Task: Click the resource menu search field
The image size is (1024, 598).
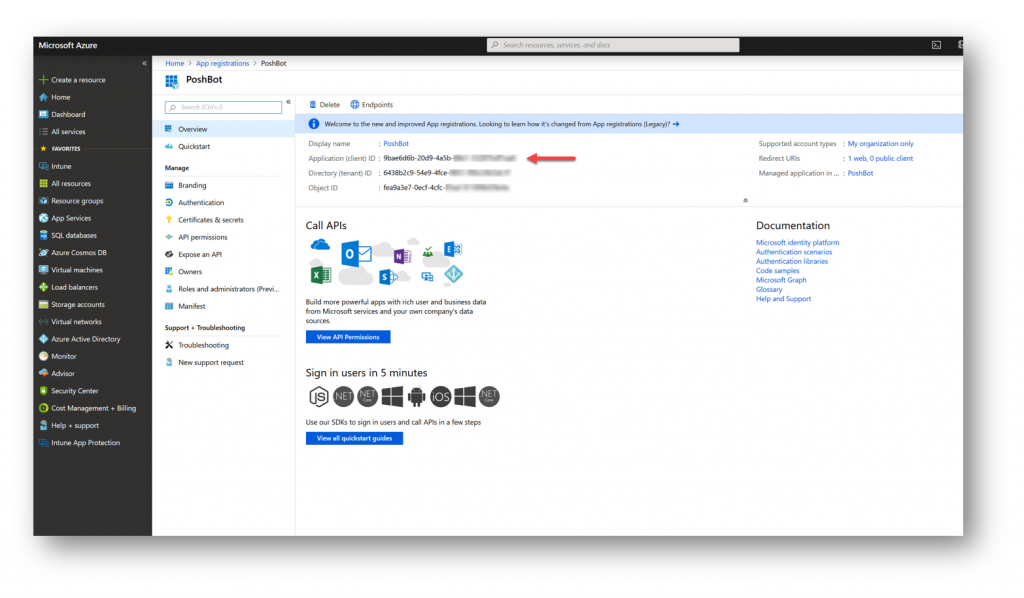Action: (223, 107)
